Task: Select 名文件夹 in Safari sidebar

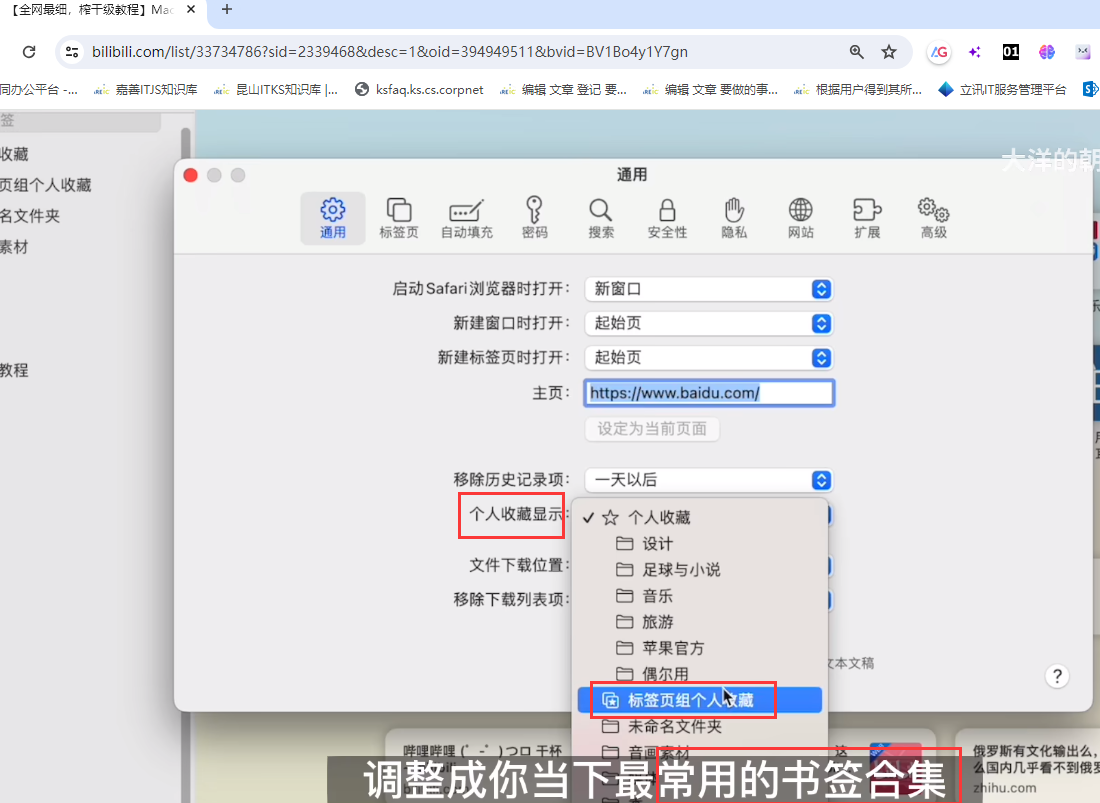Action: pyautogui.click(x=30, y=216)
